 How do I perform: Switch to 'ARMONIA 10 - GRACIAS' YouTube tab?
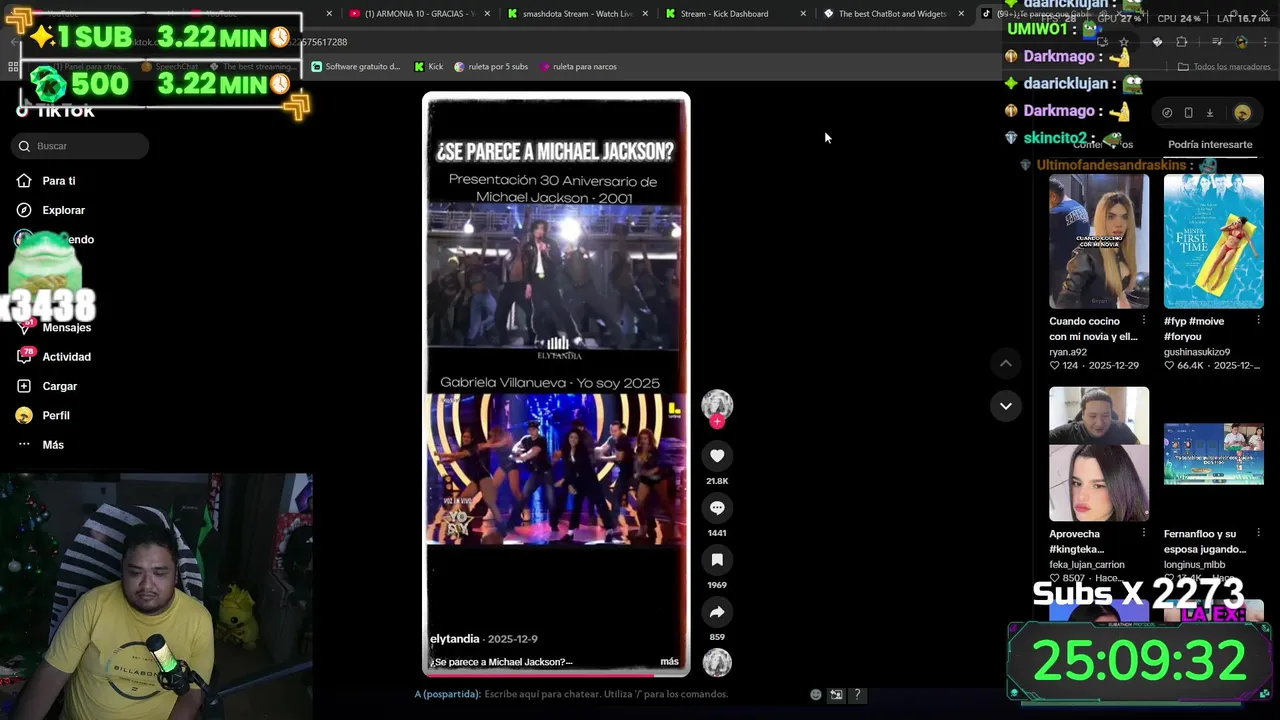coord(418,14)
